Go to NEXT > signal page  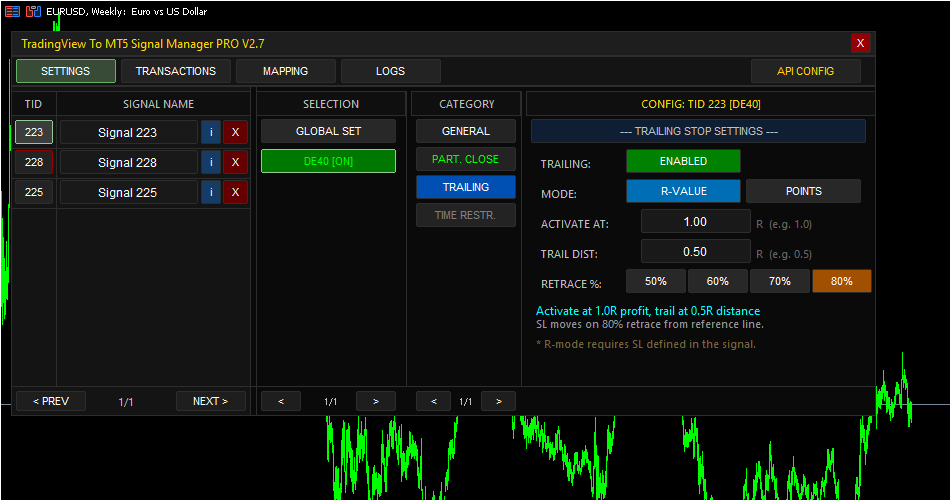pyautogui.click(x=211, y=401)
